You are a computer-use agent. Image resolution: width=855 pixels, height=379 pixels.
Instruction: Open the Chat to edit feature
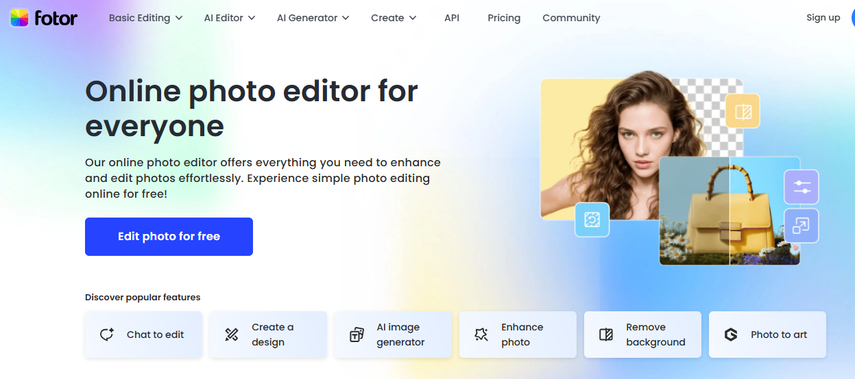(x=143, y=334)
